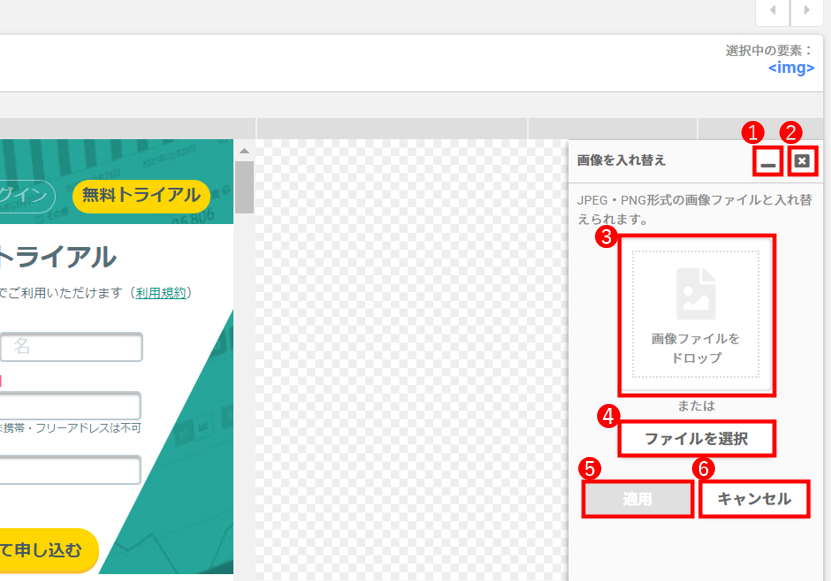
Task: Click the scroll up arrow of preview
Action: coord(244,151)
